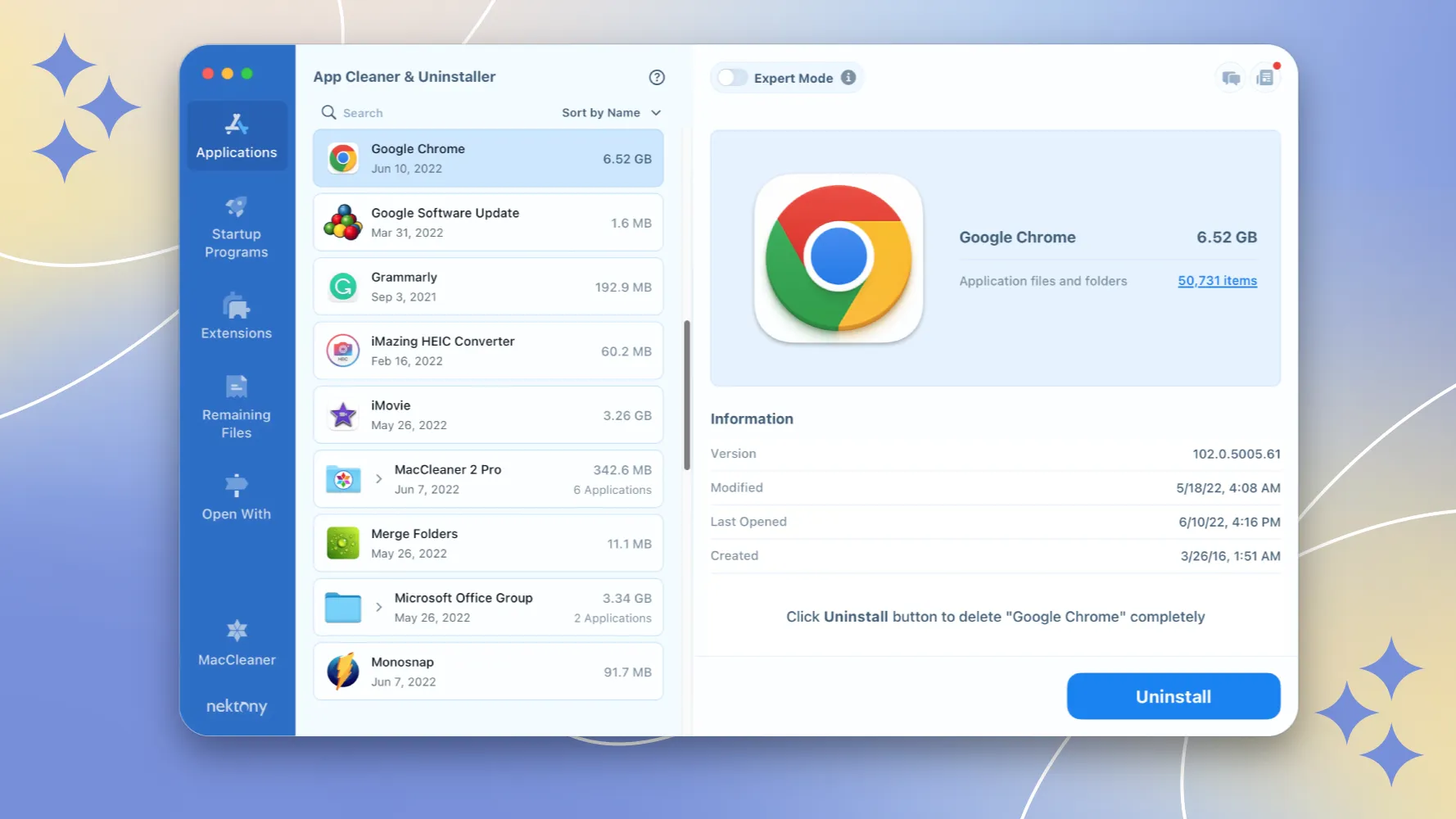The height and width of the screenshot is (819, 1456).
Task: Click the Grammarly app icon
Action: tap(343, 287)
